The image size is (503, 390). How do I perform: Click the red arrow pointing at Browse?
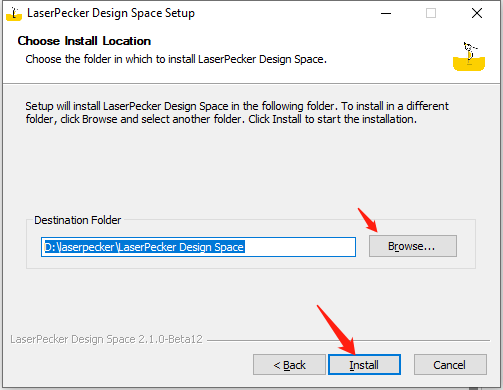[368, 220]
